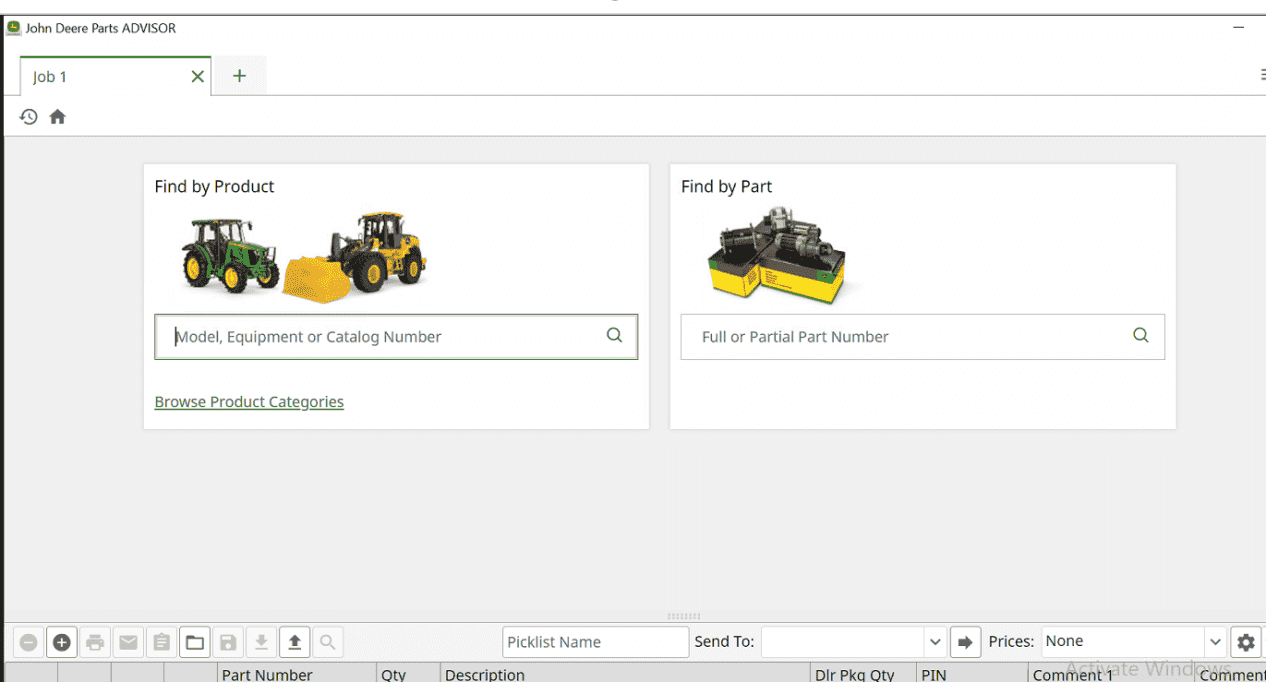The height and width of the screenshot is (682, 1266).
Task: Open a picklist with the folder icon
Action: click(x=195, y=642)
